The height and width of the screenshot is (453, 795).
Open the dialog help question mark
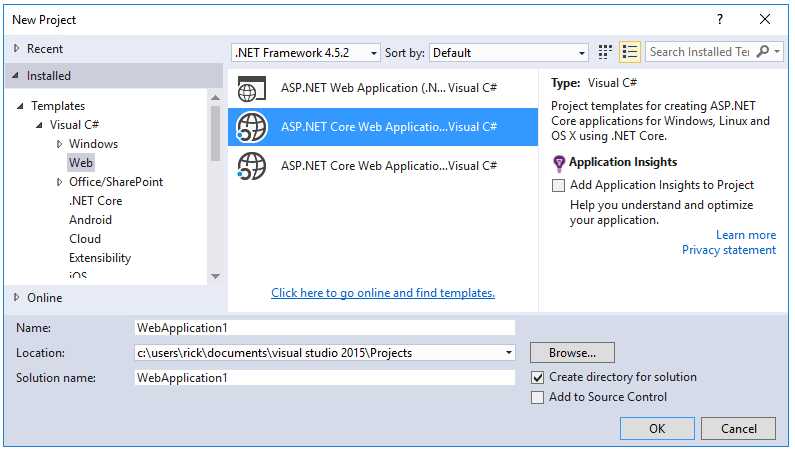(x=719, y=19)
